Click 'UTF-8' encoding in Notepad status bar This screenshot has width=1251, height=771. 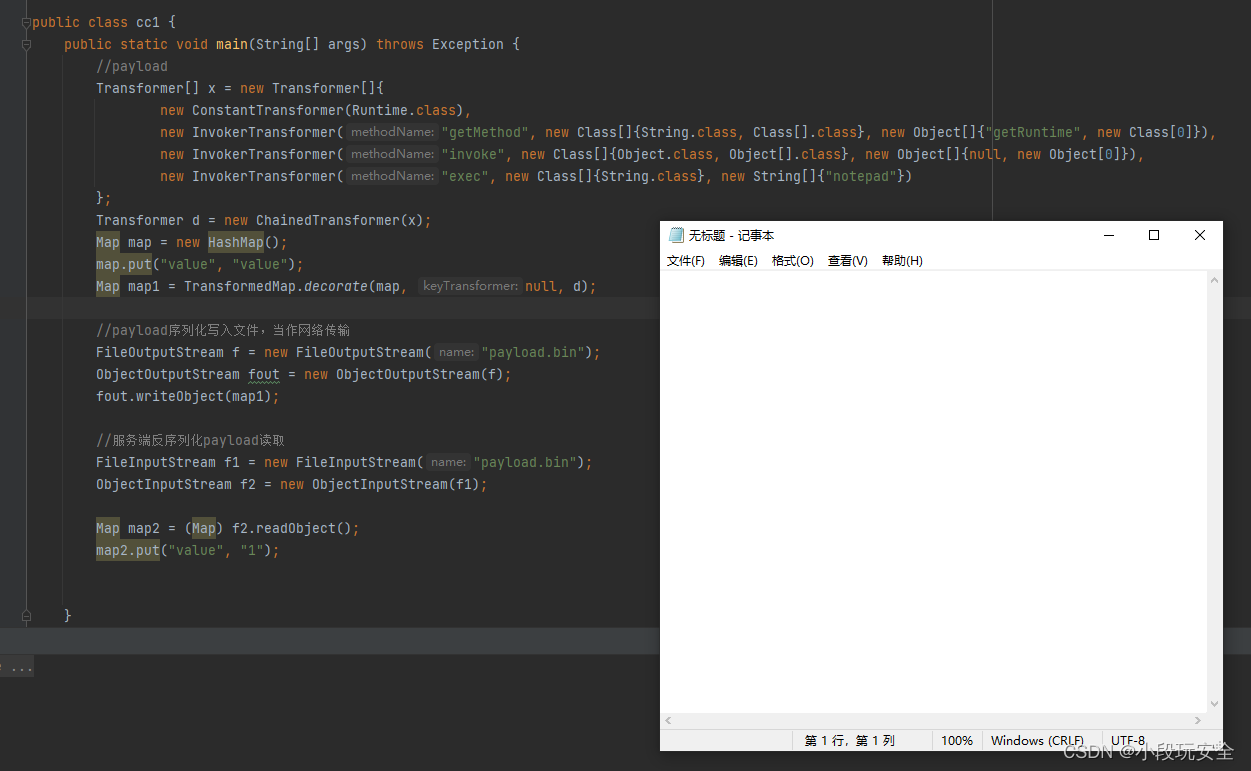pyautogui.click(x=1128, y=741)
